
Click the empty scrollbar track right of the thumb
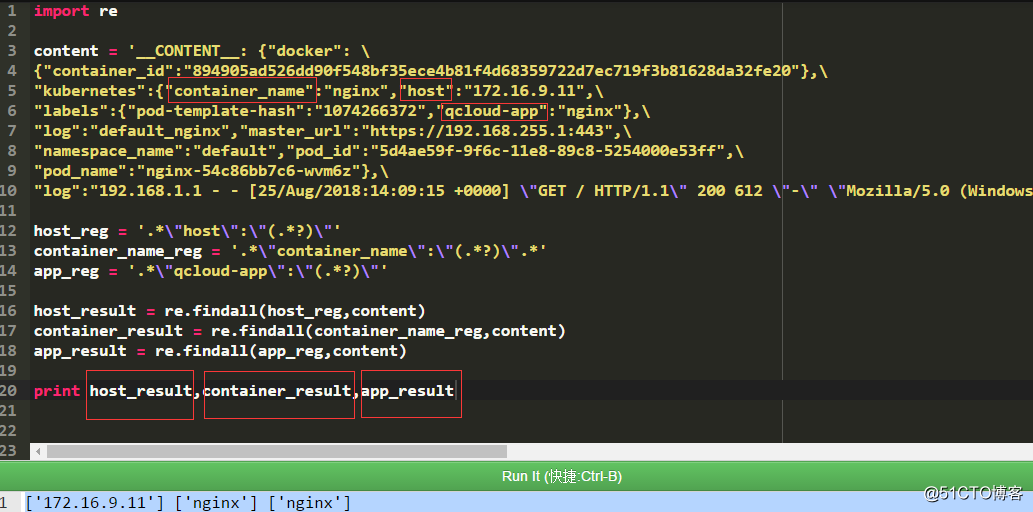[760, 452]
